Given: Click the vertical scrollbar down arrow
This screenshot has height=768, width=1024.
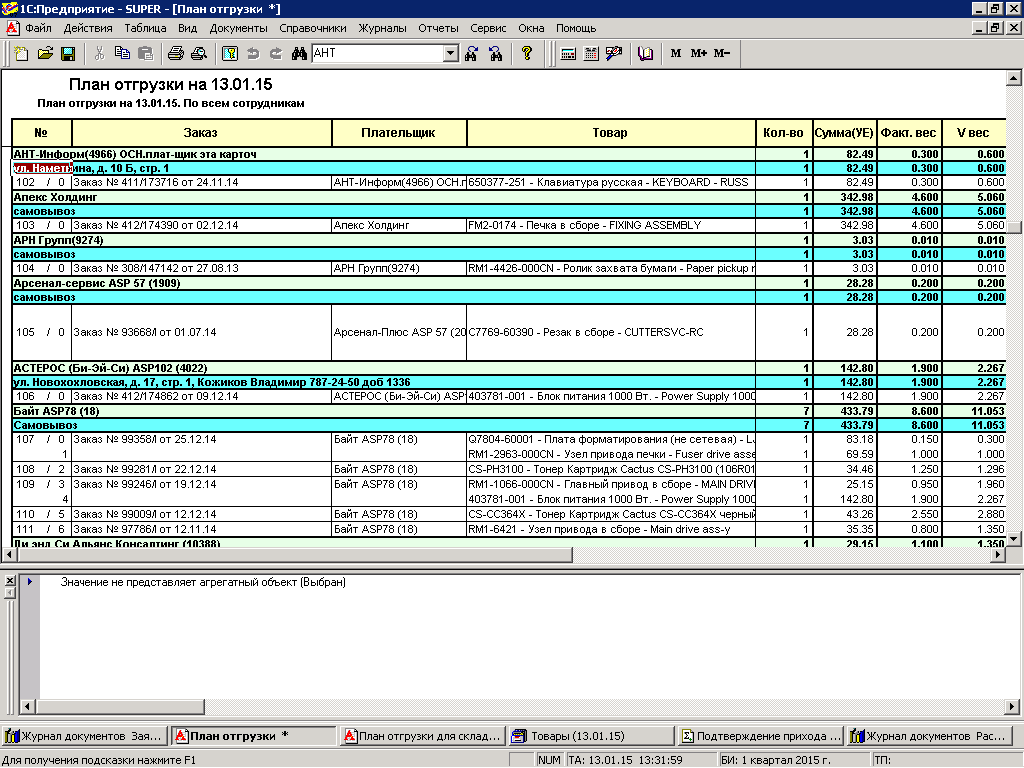Looking at the screenshot, I should [x=1014, y=539].
